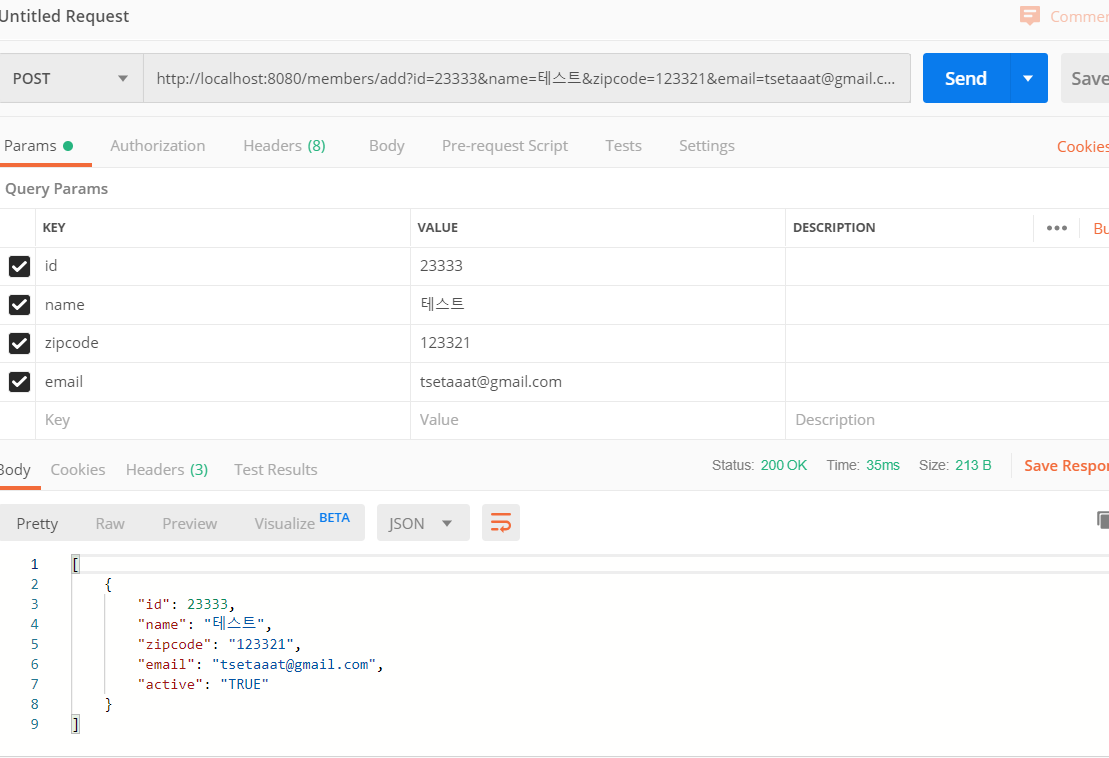1109x758 pixels.
Task: Toggle the wrap lines icon in response toolbar
Action: pos(501,523)
